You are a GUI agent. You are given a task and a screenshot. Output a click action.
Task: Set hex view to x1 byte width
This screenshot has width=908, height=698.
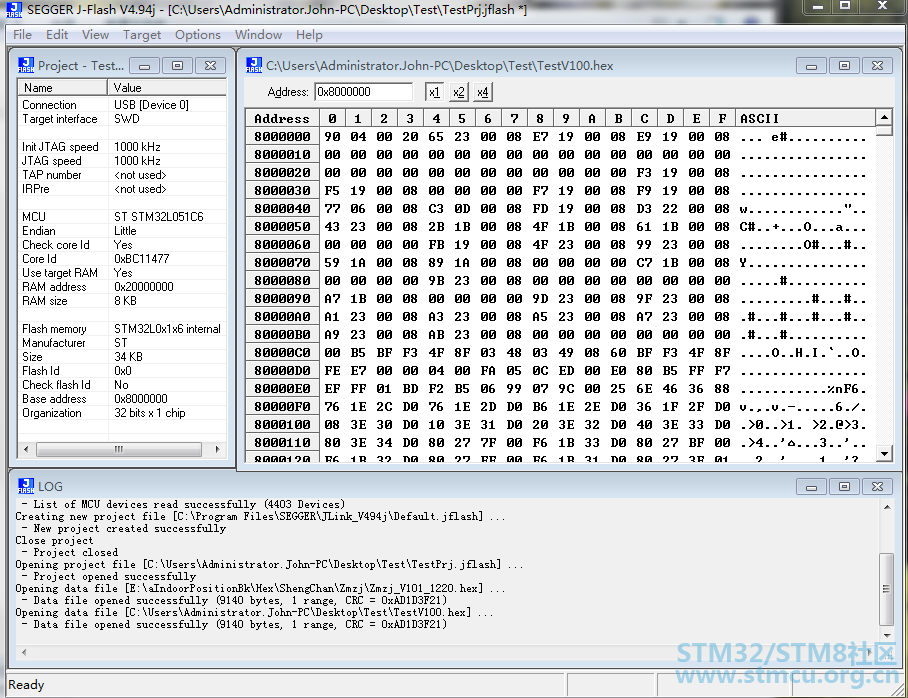click(434, 92)
